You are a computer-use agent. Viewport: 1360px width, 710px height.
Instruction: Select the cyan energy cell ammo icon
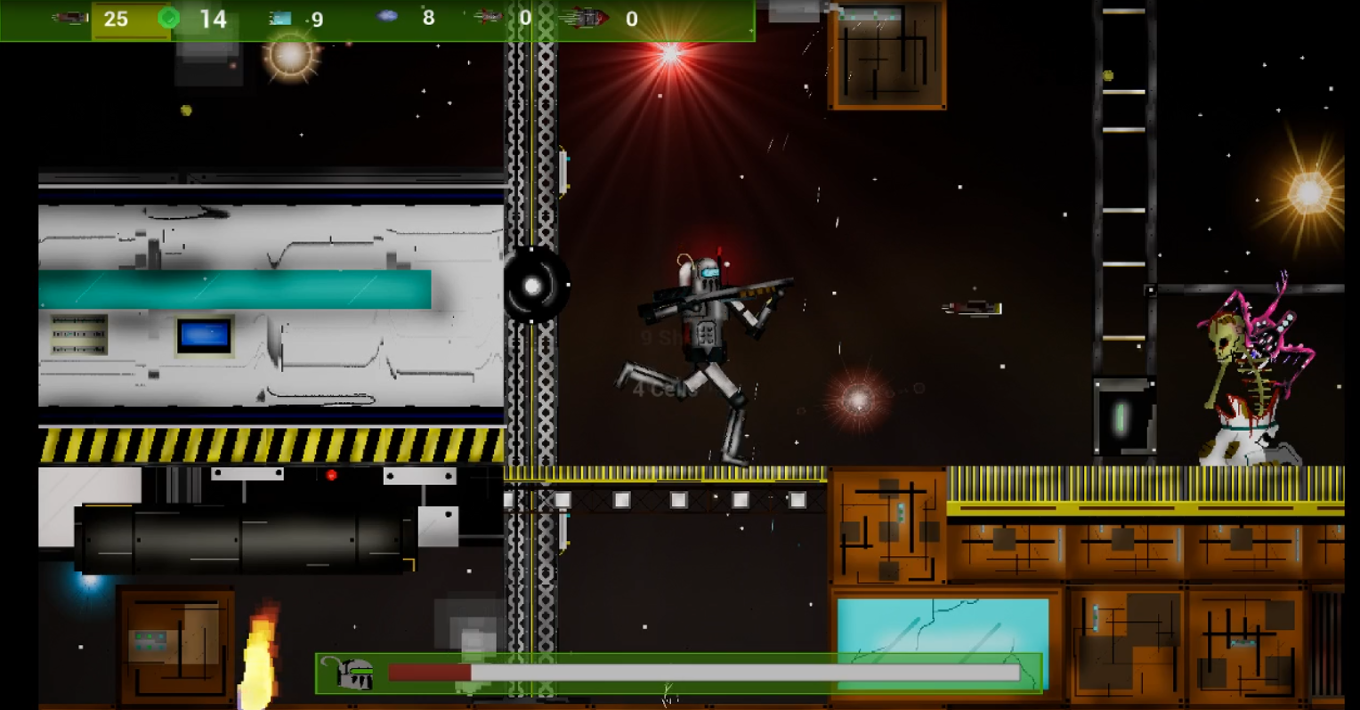pyautogui.click(x=280, y=18)
